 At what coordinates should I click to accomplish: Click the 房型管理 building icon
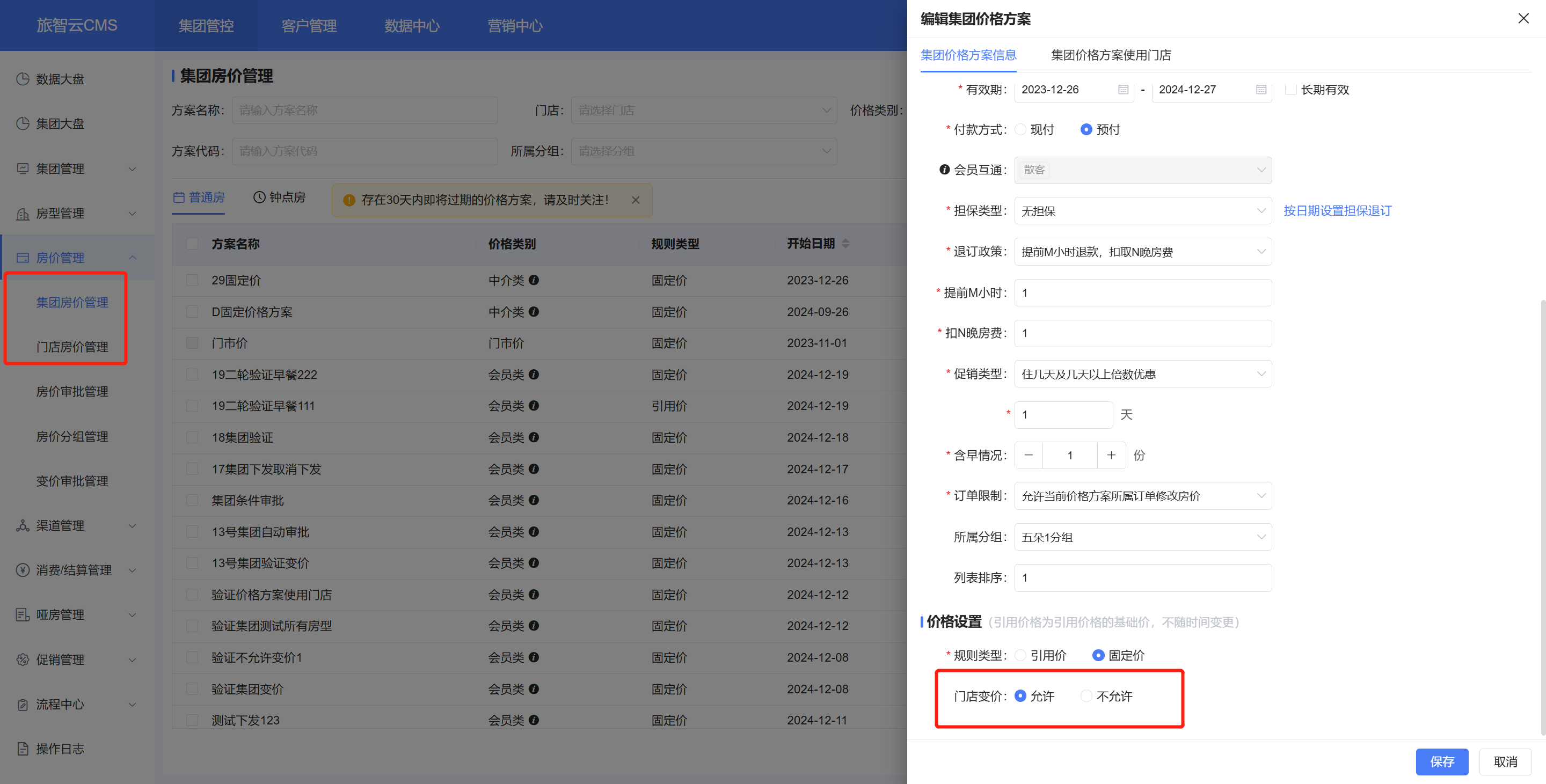(x=23, y=214)
